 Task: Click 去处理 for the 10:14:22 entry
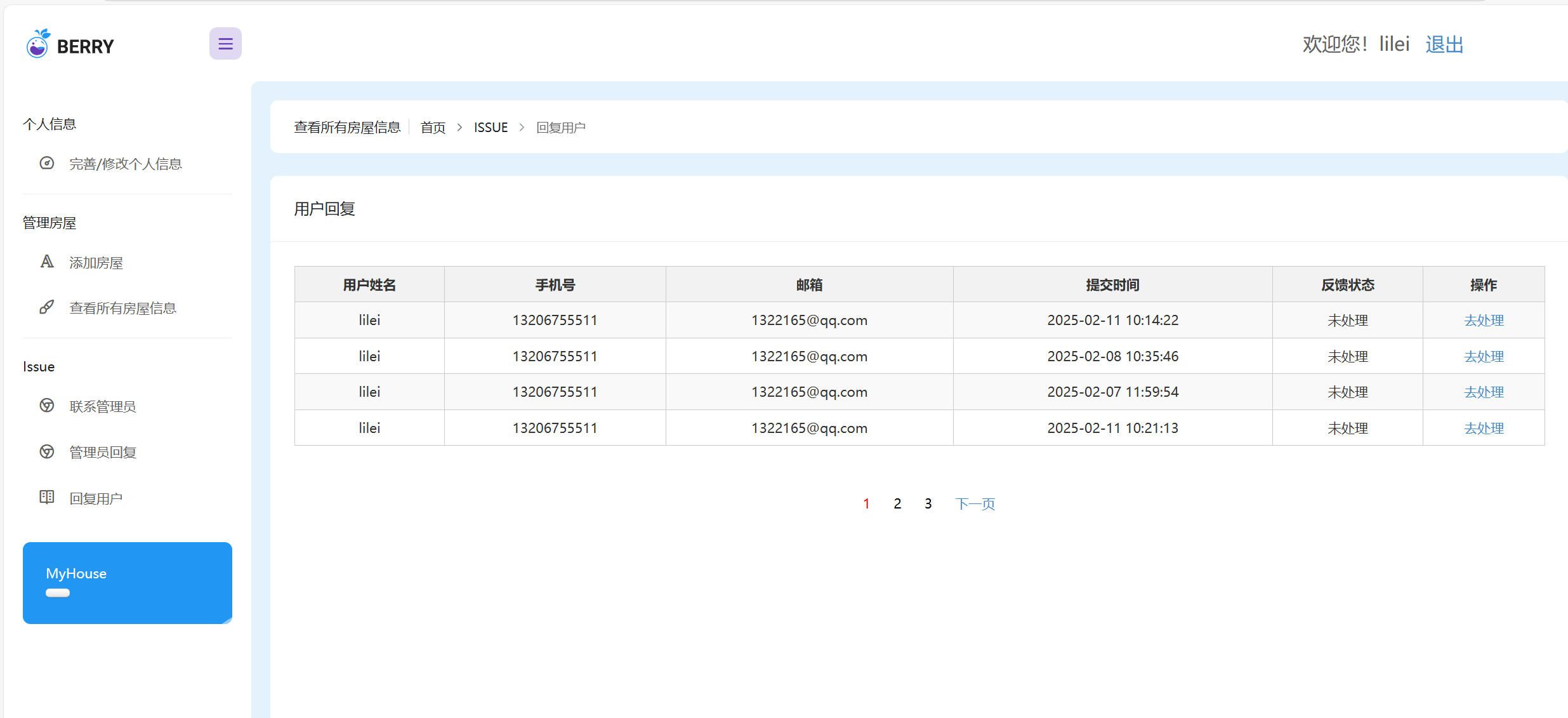click(1483, 321)
